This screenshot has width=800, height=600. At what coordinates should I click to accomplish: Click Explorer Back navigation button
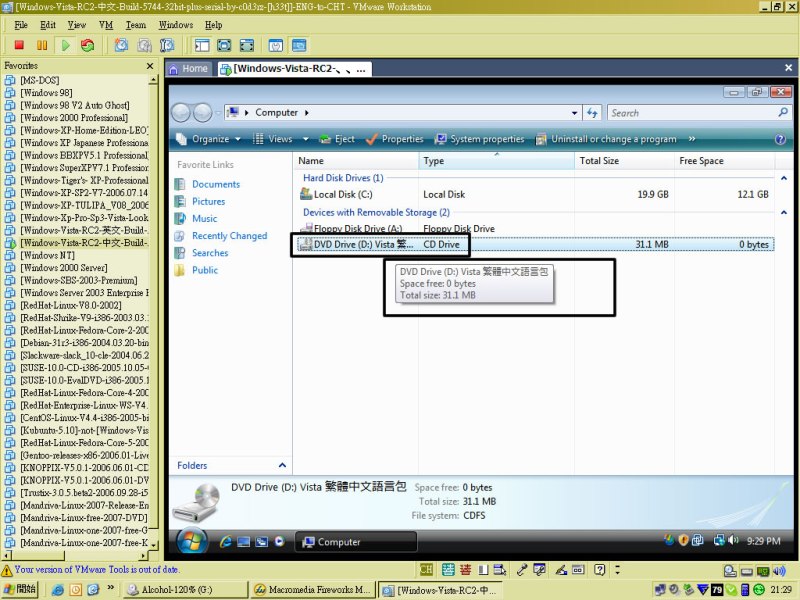[181, 113]
